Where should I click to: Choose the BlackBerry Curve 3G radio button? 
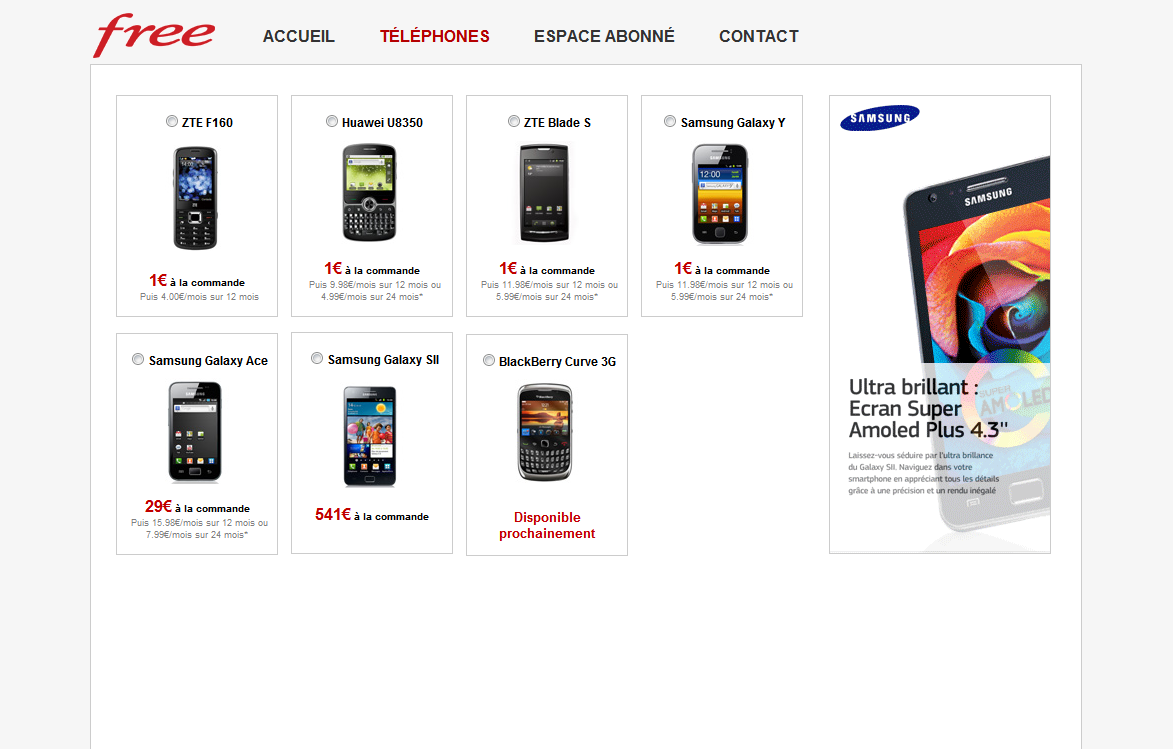click(x=489, y=361)
